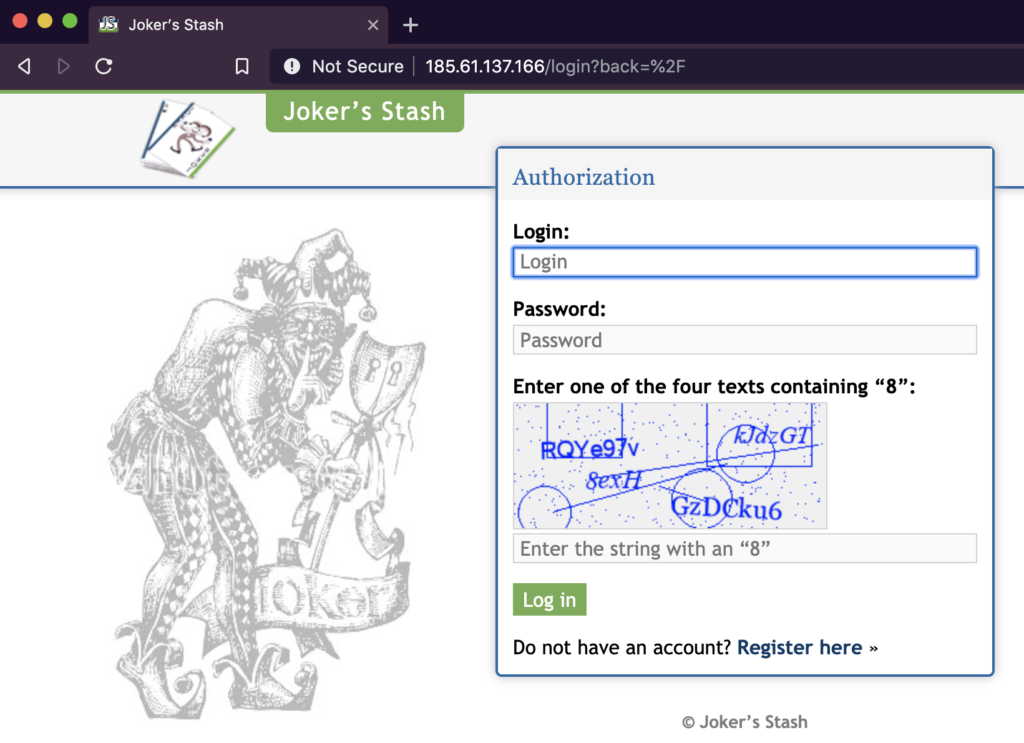Click the bookmark icon in toolbar
This screenshot has width=1024, height=743.
coord(241,67)
